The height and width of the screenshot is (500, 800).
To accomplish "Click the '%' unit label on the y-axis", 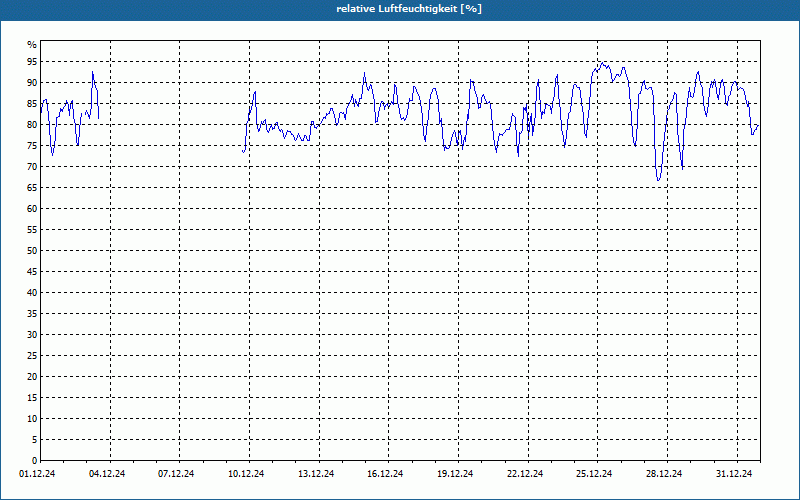I will point(32,45).
